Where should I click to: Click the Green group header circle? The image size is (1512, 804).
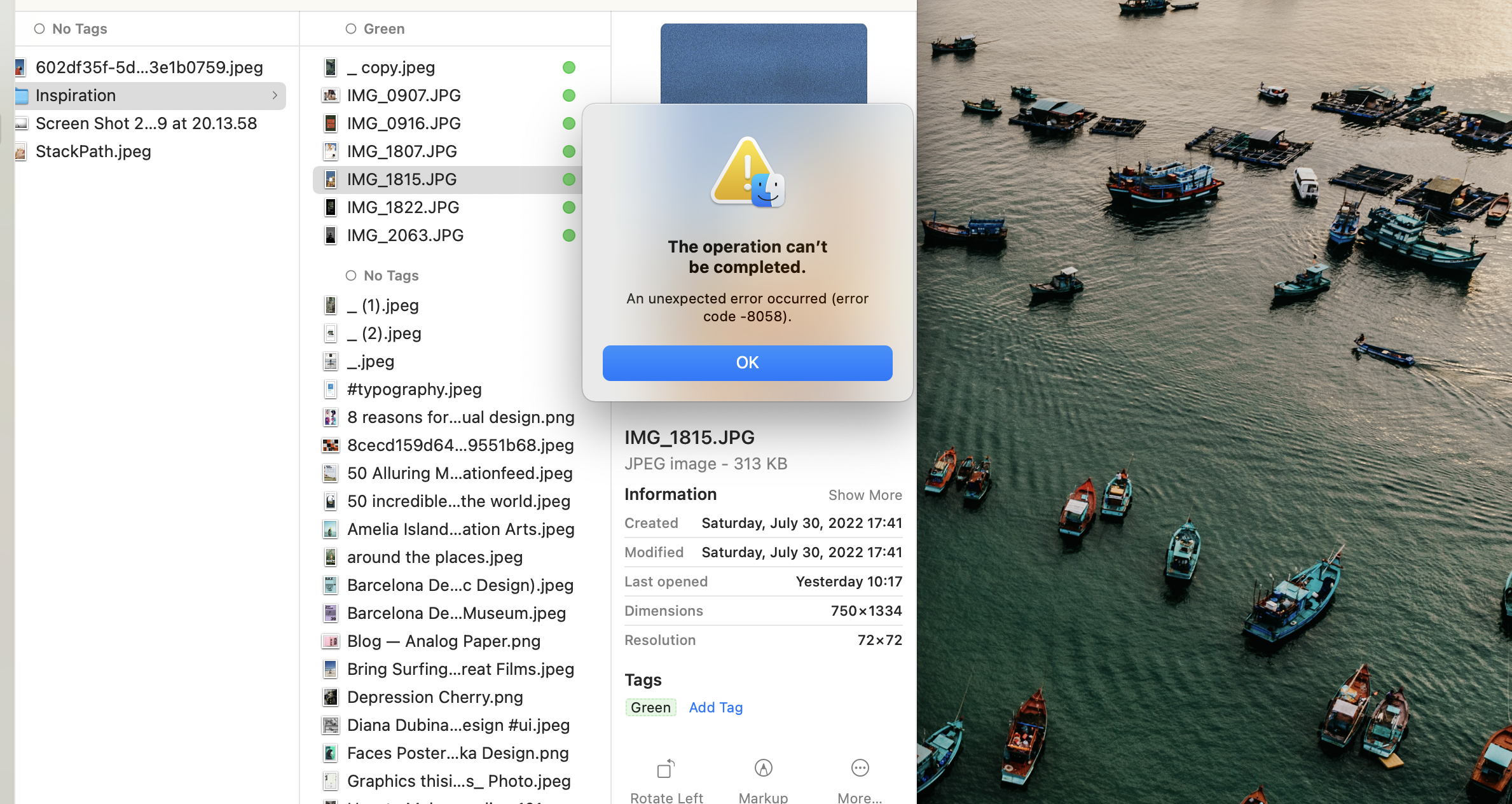click(350, 29)
